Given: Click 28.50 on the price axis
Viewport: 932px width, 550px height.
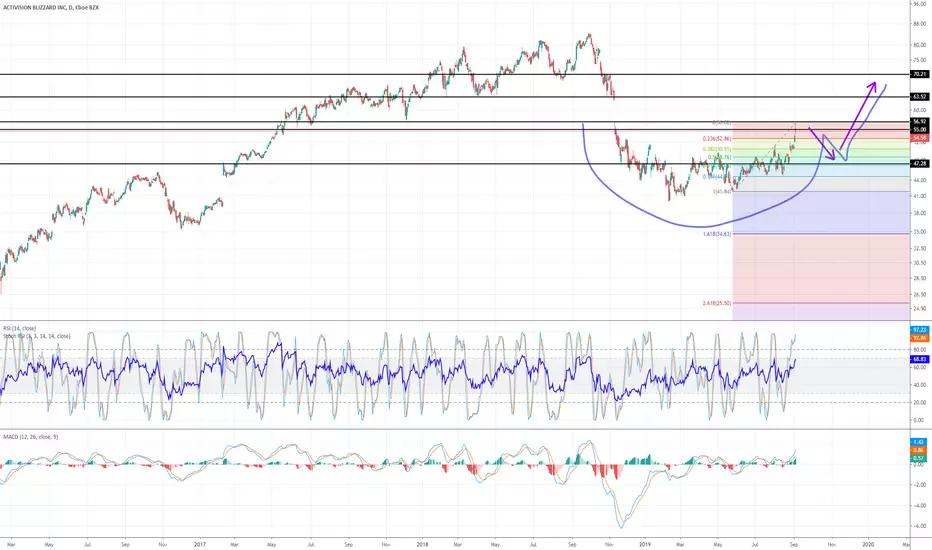Looking at the screenshot, I should [920, 278].
